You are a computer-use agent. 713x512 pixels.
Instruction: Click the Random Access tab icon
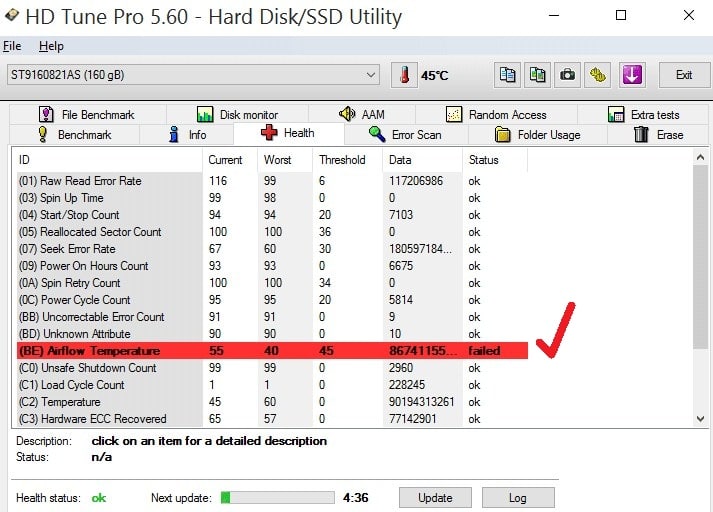coord(454,114)
